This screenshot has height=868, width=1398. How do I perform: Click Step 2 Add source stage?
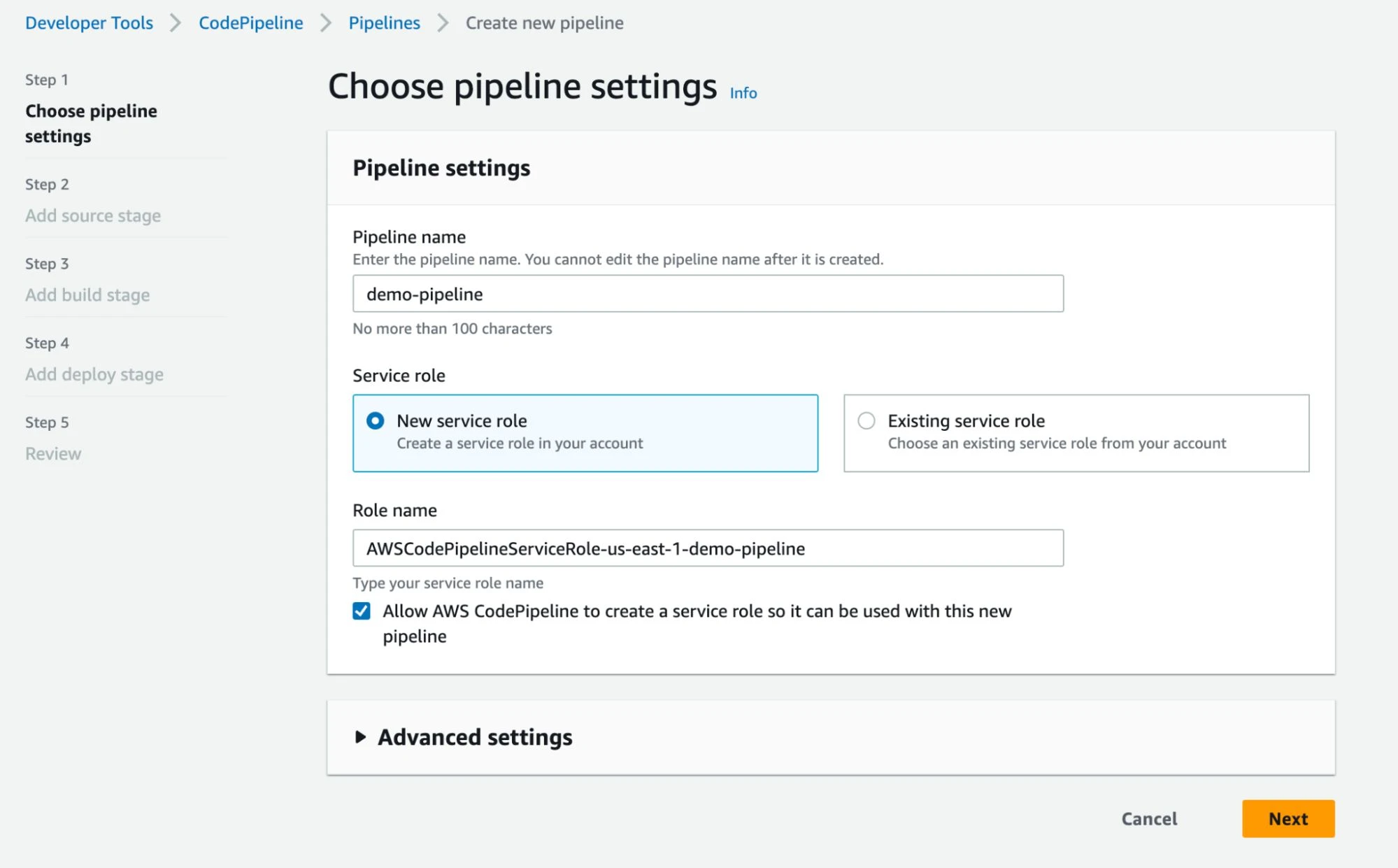(x=92, y=215)
